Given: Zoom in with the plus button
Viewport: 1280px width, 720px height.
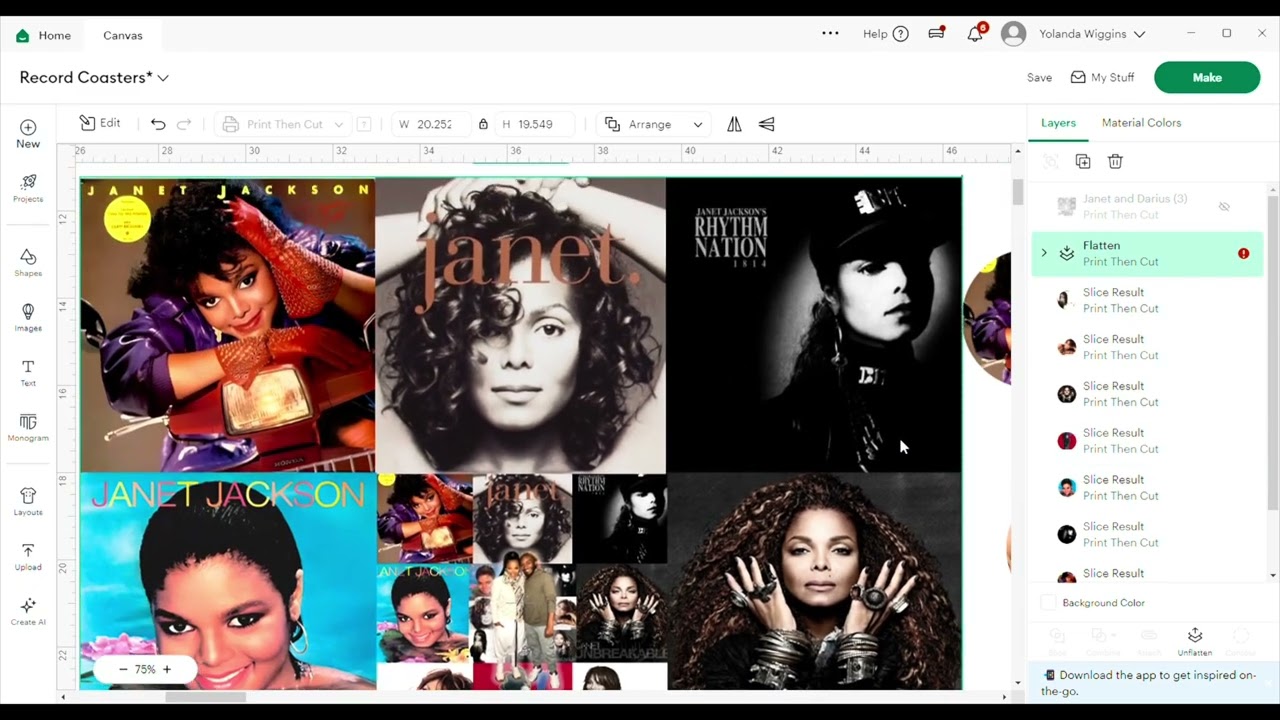Looking at the screenshot, I should pyautogui.click(x=167, y=669).
